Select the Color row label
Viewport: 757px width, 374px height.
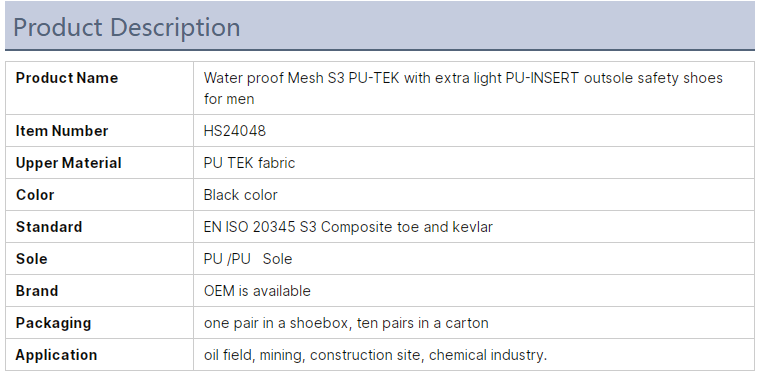coord(35,194)
